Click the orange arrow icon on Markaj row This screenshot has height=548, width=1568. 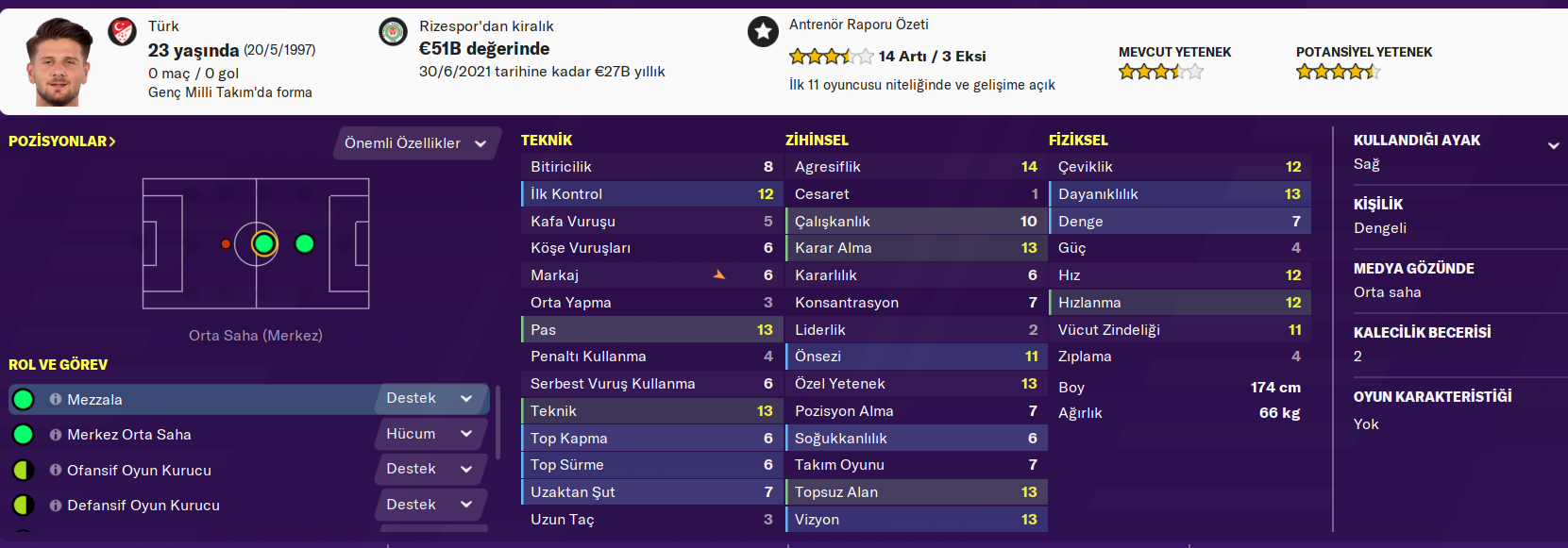[719, 274]
